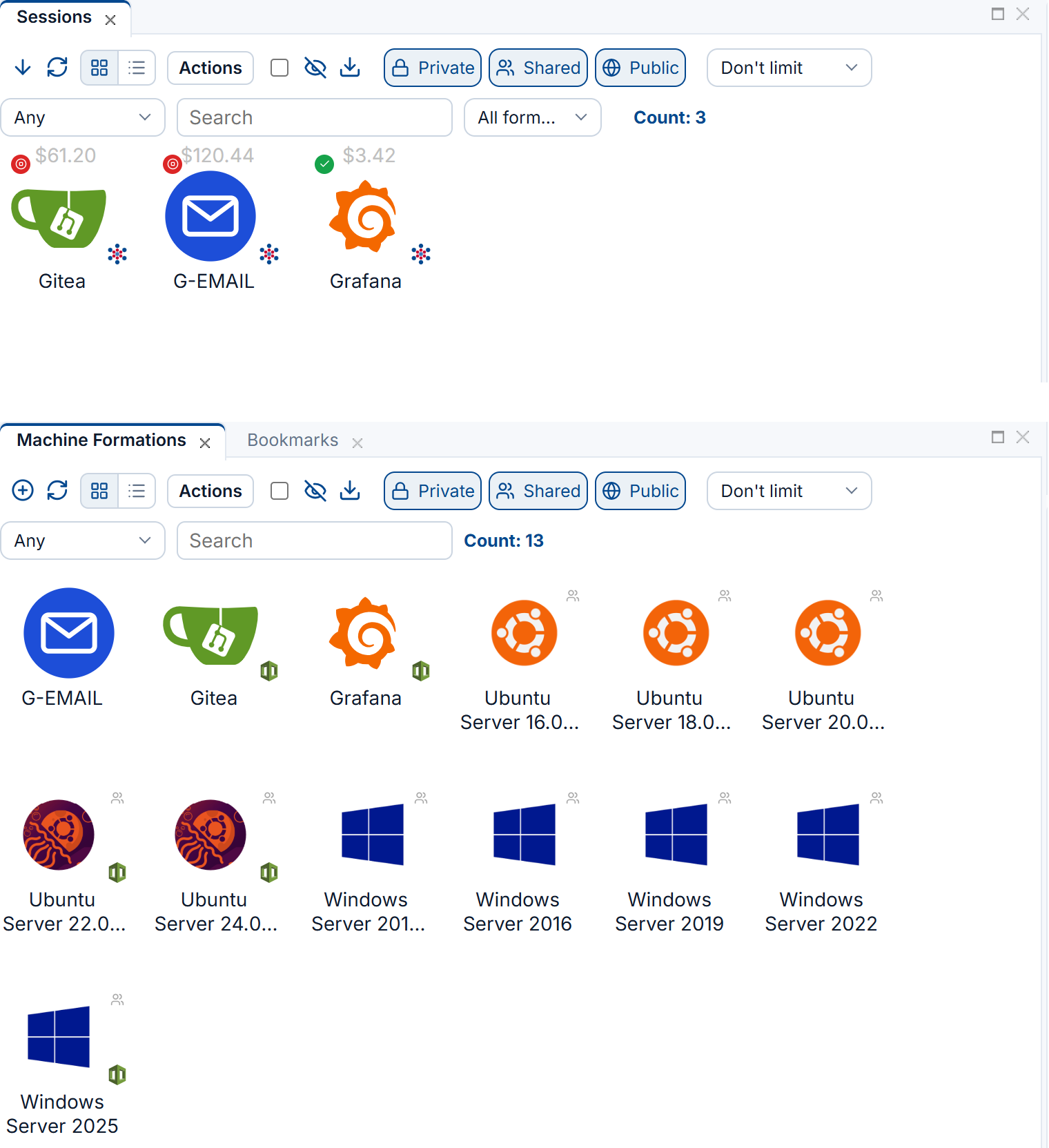Image resolution: width=1049 pixels, height=1148 pixels.
Task: Open the Grafana session icon
Action: (x=363, y=216)
